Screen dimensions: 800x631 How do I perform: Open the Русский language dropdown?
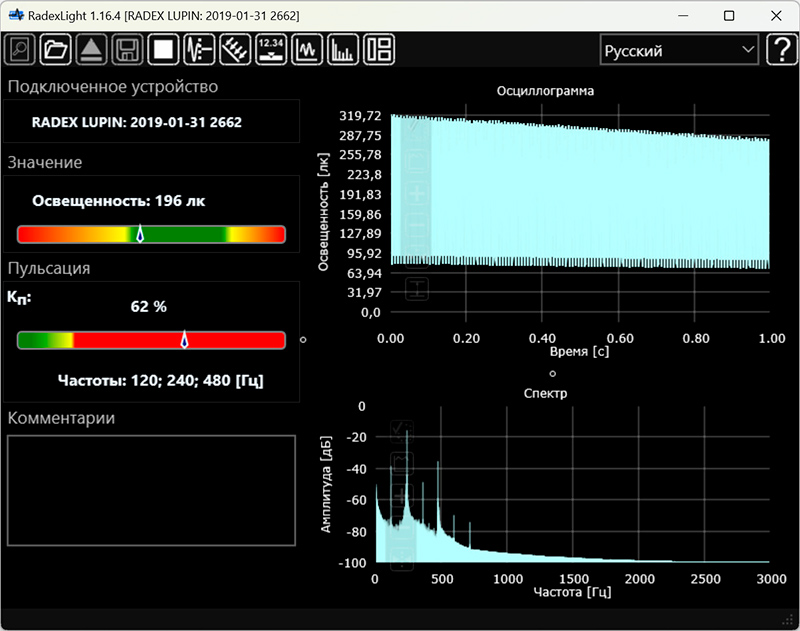[x=678, y=50]
